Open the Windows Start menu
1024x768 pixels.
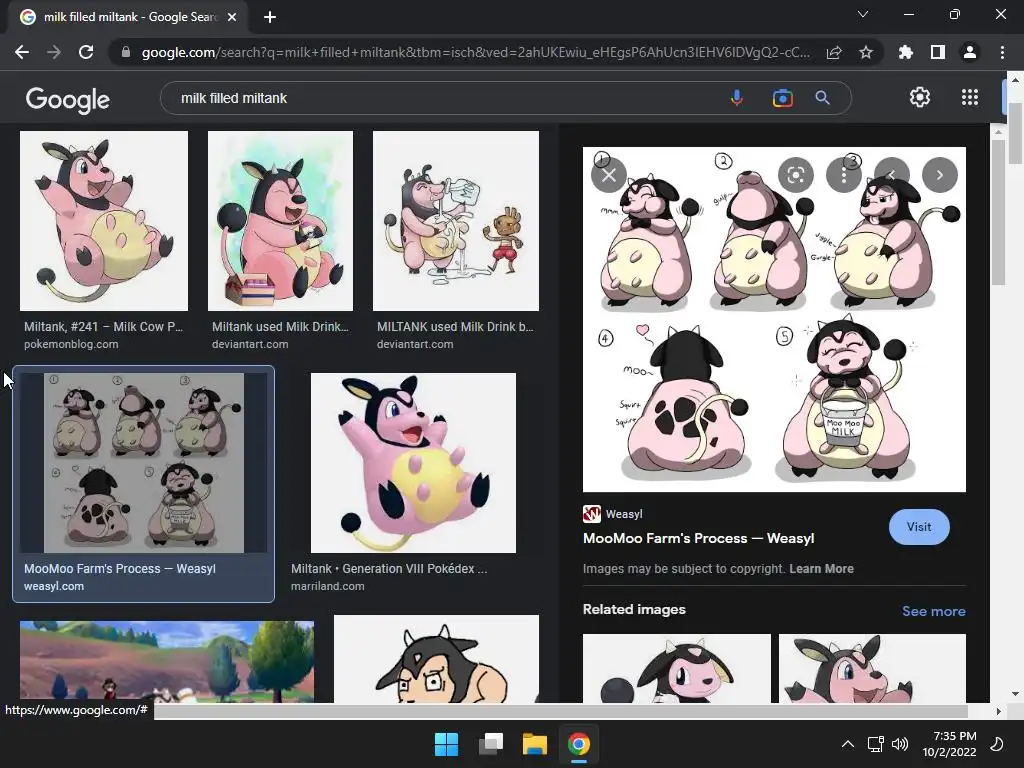point(447,744)
